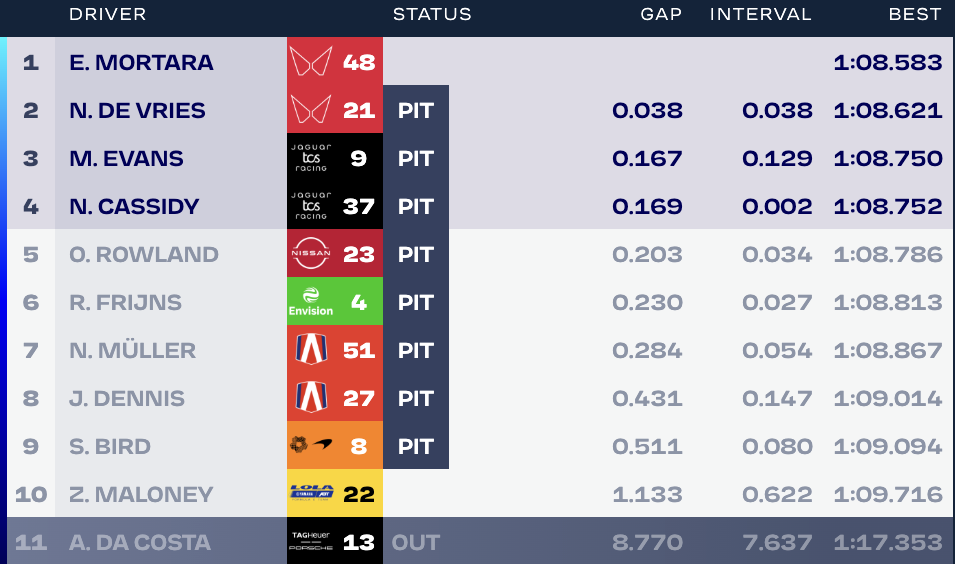The width and height of the screenshot is (955, 564).
Task: Select the BEST column header
Action: tap(915, 14)
